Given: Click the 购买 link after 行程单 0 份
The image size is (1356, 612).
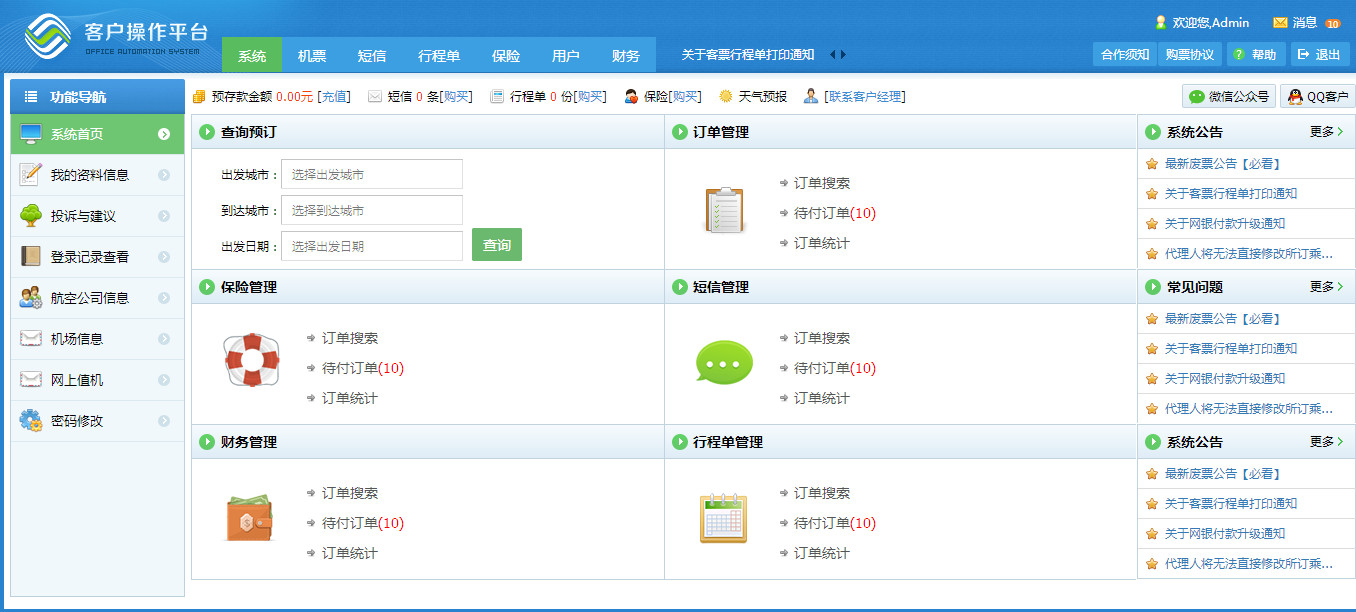Looking at the screenshot, I should coord(590,97).
